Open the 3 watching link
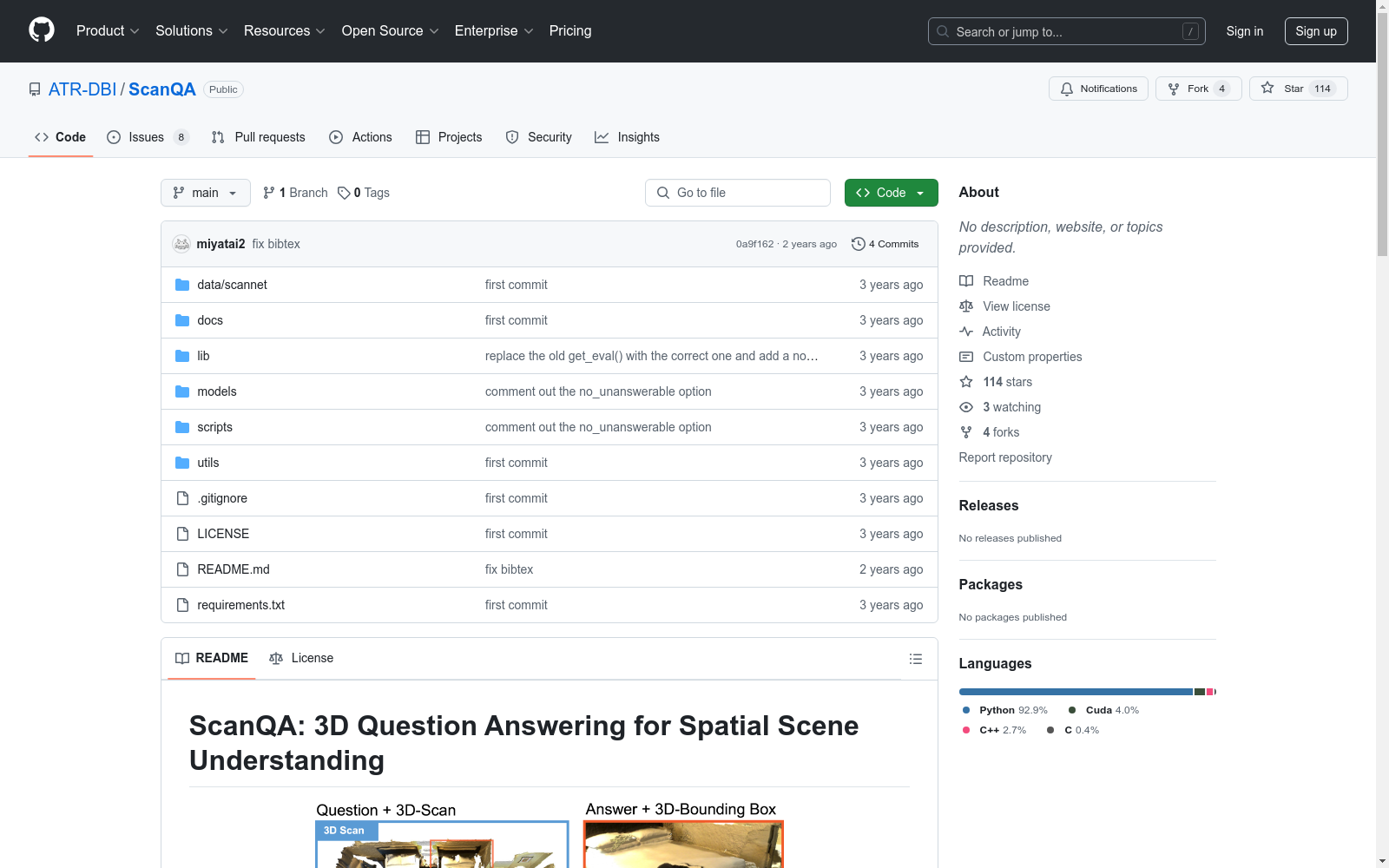 [x=1011, y=407]
